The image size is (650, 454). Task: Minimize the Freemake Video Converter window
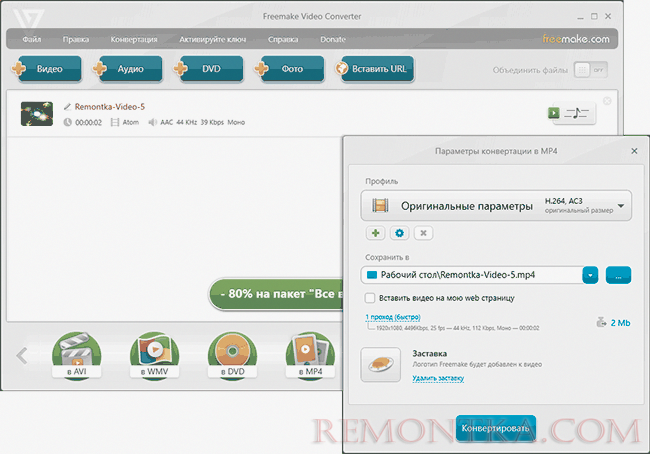(580, 17)
